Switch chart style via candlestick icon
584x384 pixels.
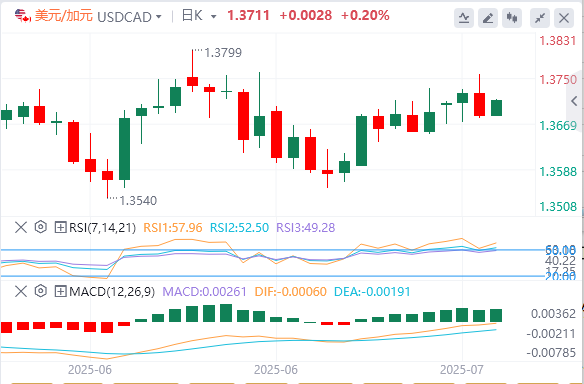click(512, 18)
